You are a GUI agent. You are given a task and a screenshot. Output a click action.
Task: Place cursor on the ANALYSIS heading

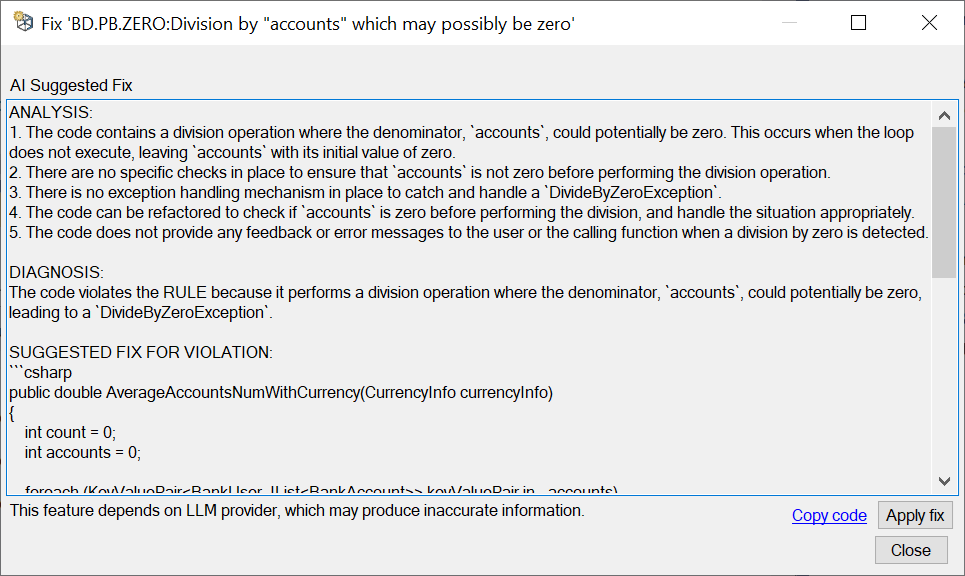(x=51, y=113)
